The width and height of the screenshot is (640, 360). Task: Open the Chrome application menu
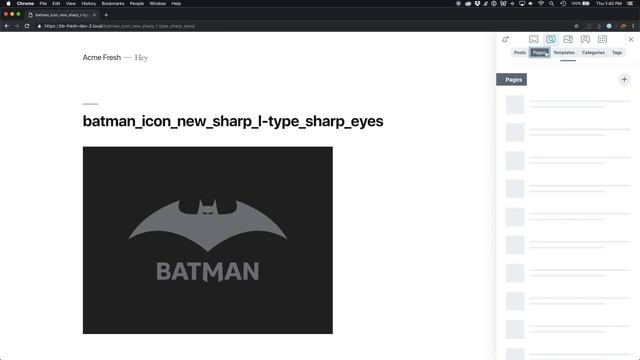coord(25,3)
